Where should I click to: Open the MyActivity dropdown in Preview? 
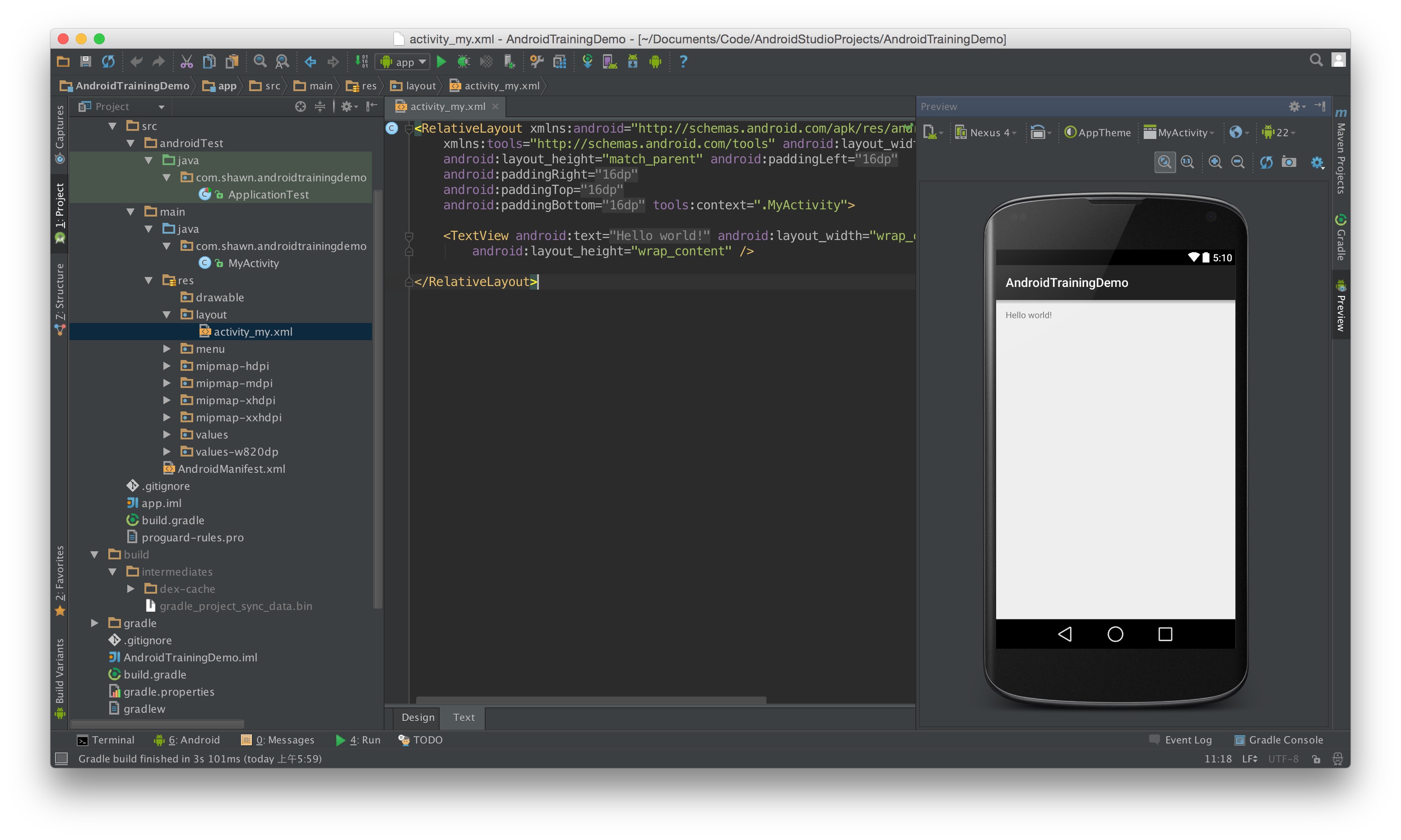pos(1179,133)
